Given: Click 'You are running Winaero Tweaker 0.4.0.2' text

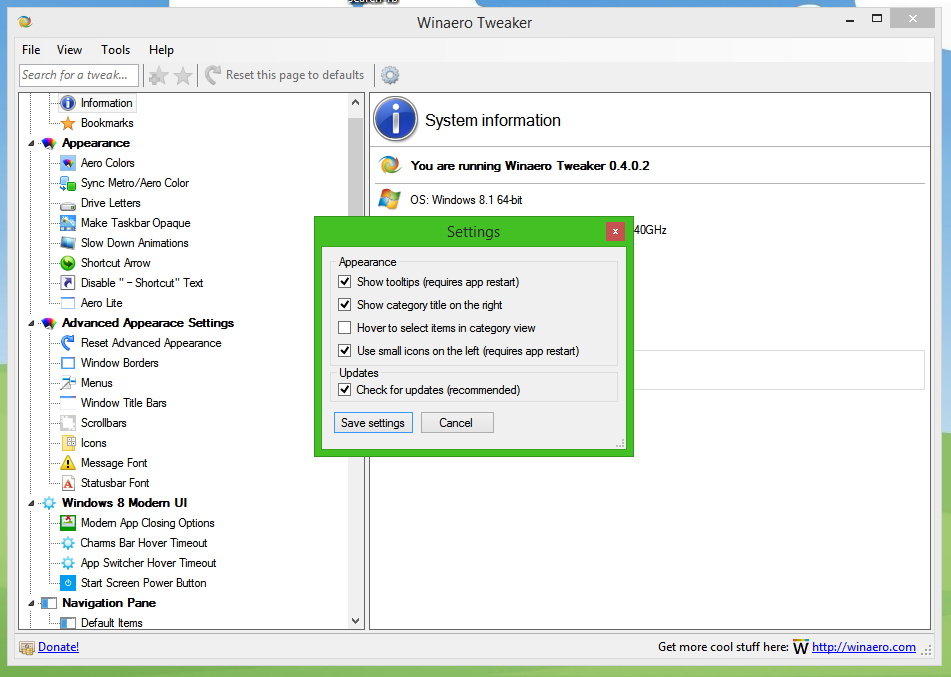Looking at the screenshot, I should point(529,166).
